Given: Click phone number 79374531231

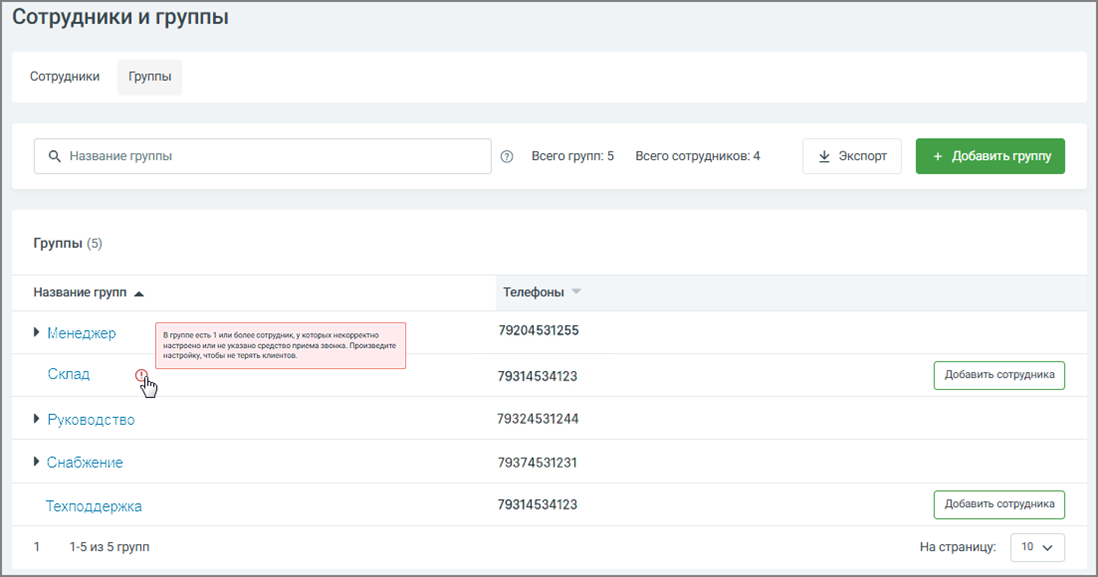Looking at the screenshot, I should click(537, 462).
